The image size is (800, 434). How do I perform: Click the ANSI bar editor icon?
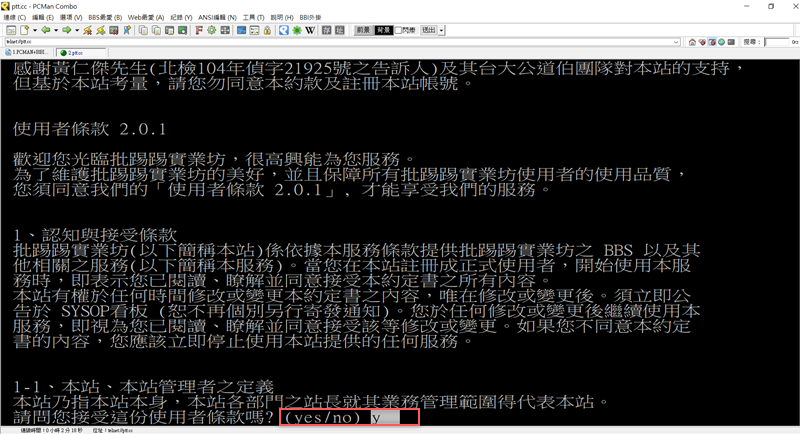254,30
